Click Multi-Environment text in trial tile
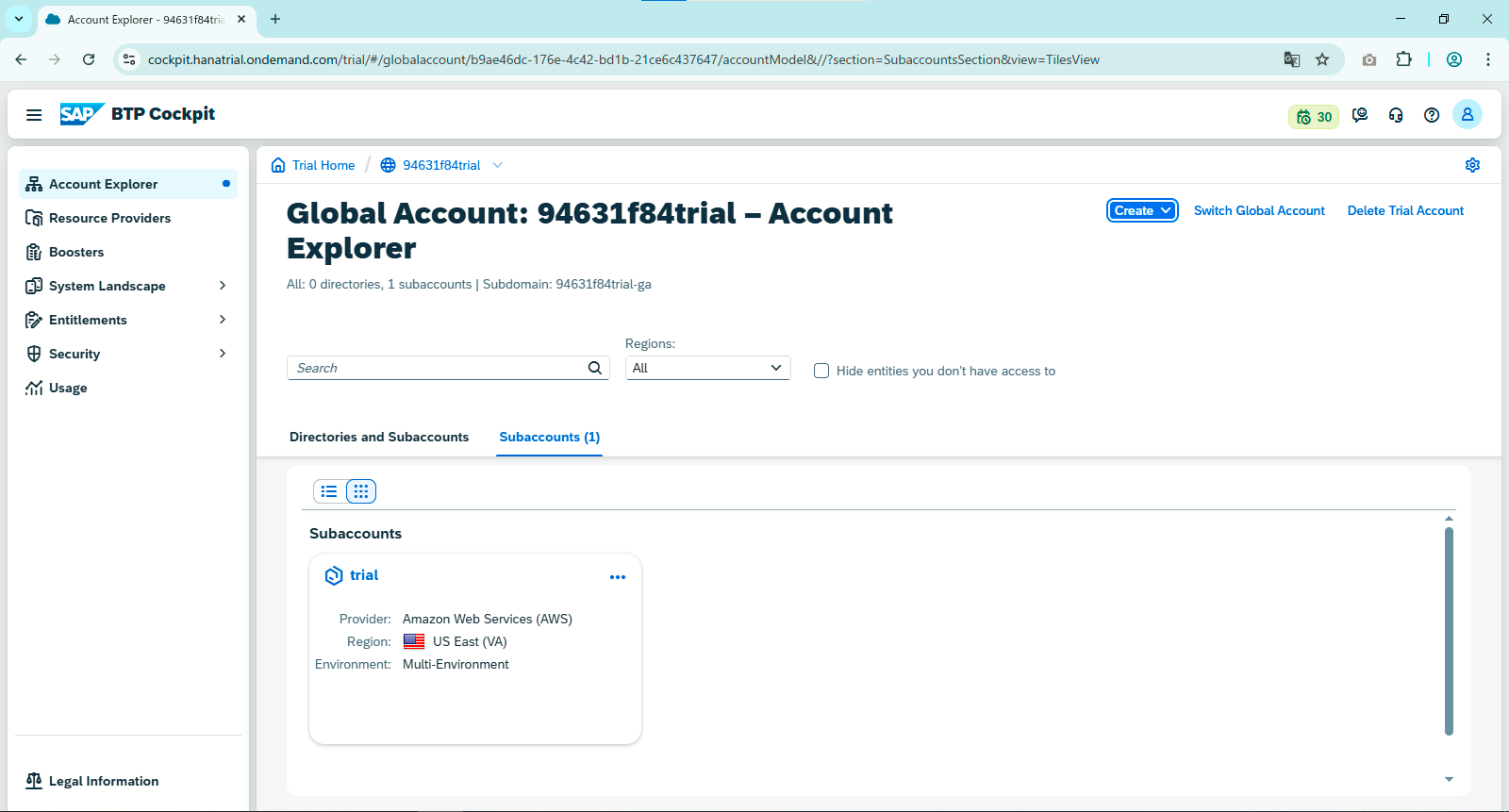This screenshot has height=812, width=1509. point(456,664)
